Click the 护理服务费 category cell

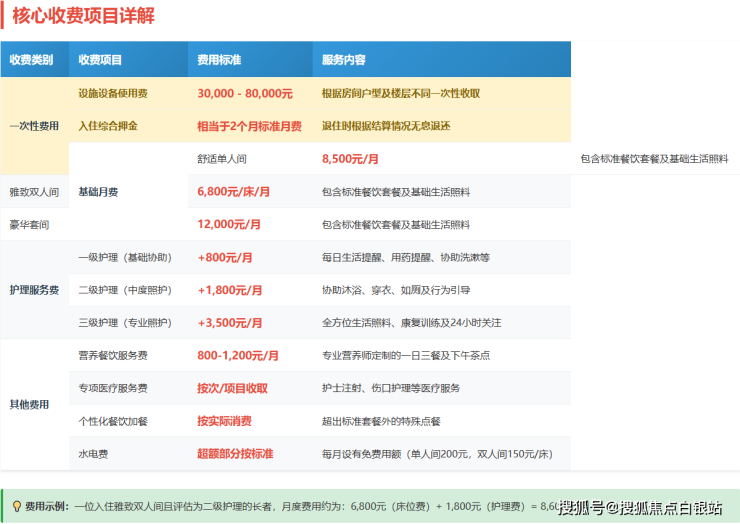coord(34,290)
